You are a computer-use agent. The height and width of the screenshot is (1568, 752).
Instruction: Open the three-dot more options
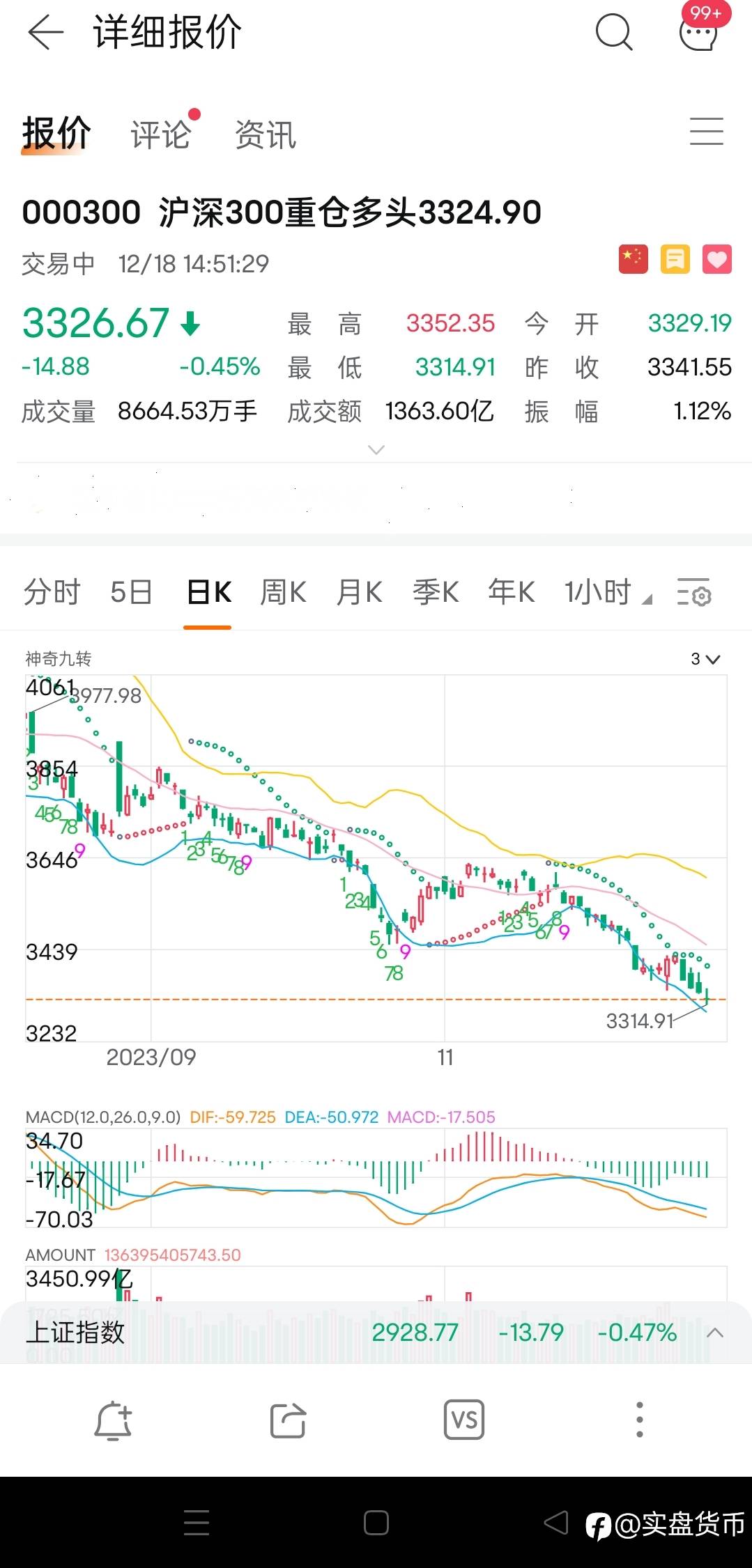640,1420
